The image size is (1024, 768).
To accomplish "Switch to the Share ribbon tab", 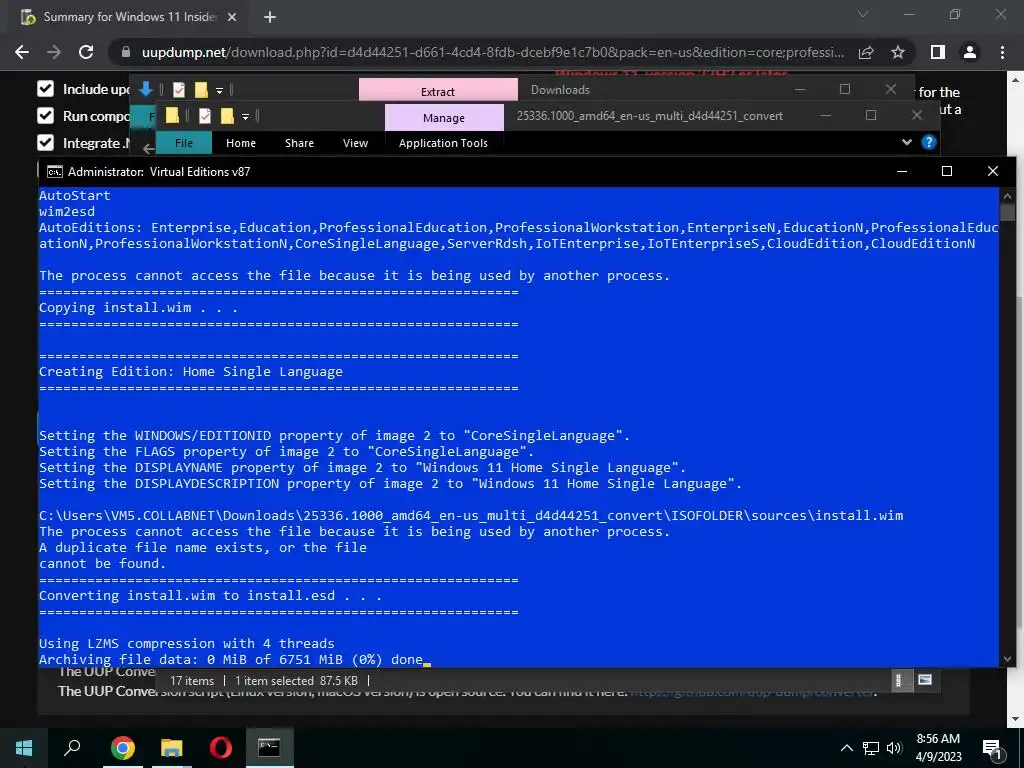I will click(x=299, y=142).
